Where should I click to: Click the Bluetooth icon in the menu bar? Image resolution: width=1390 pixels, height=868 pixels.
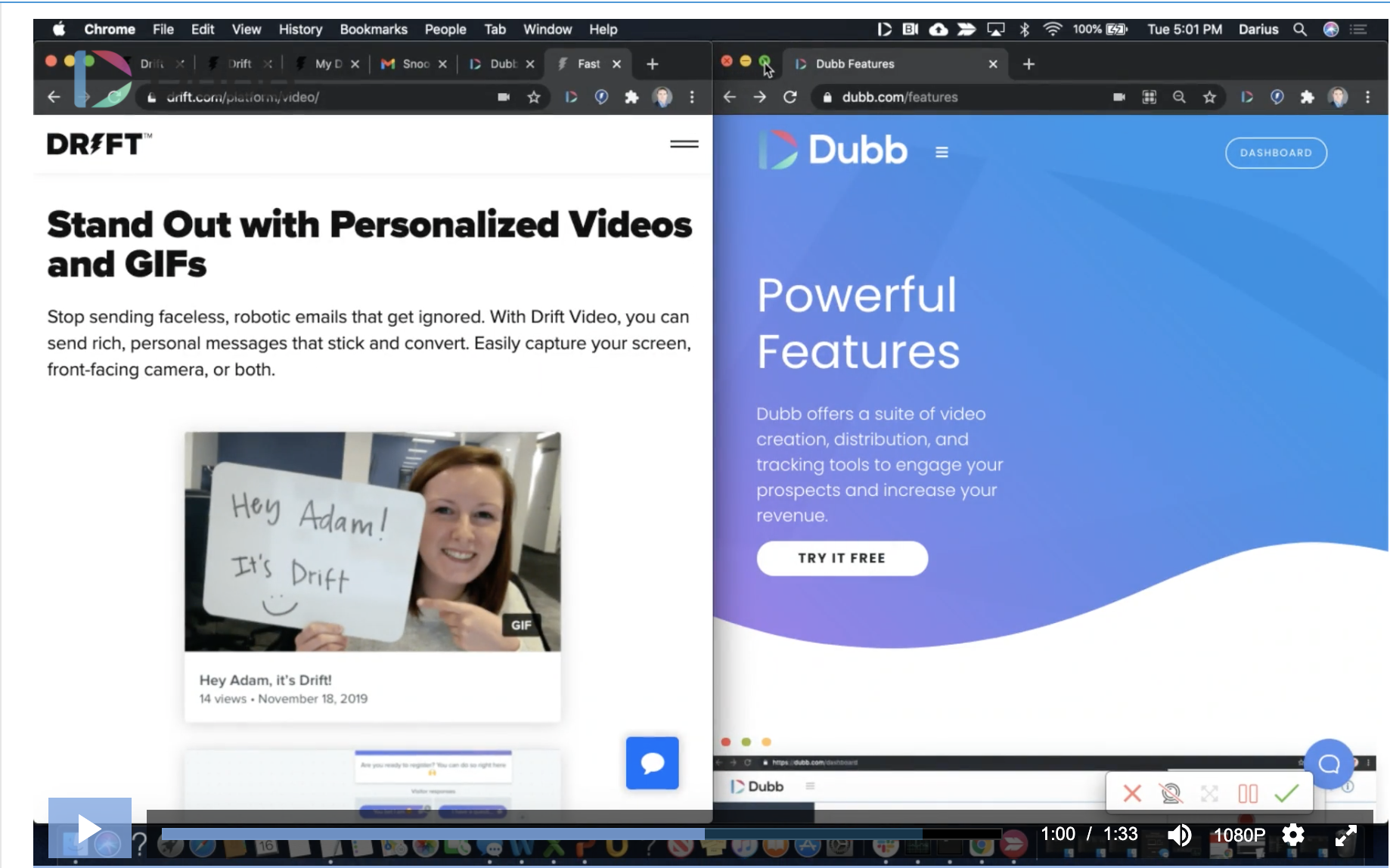coord(1025,29)
